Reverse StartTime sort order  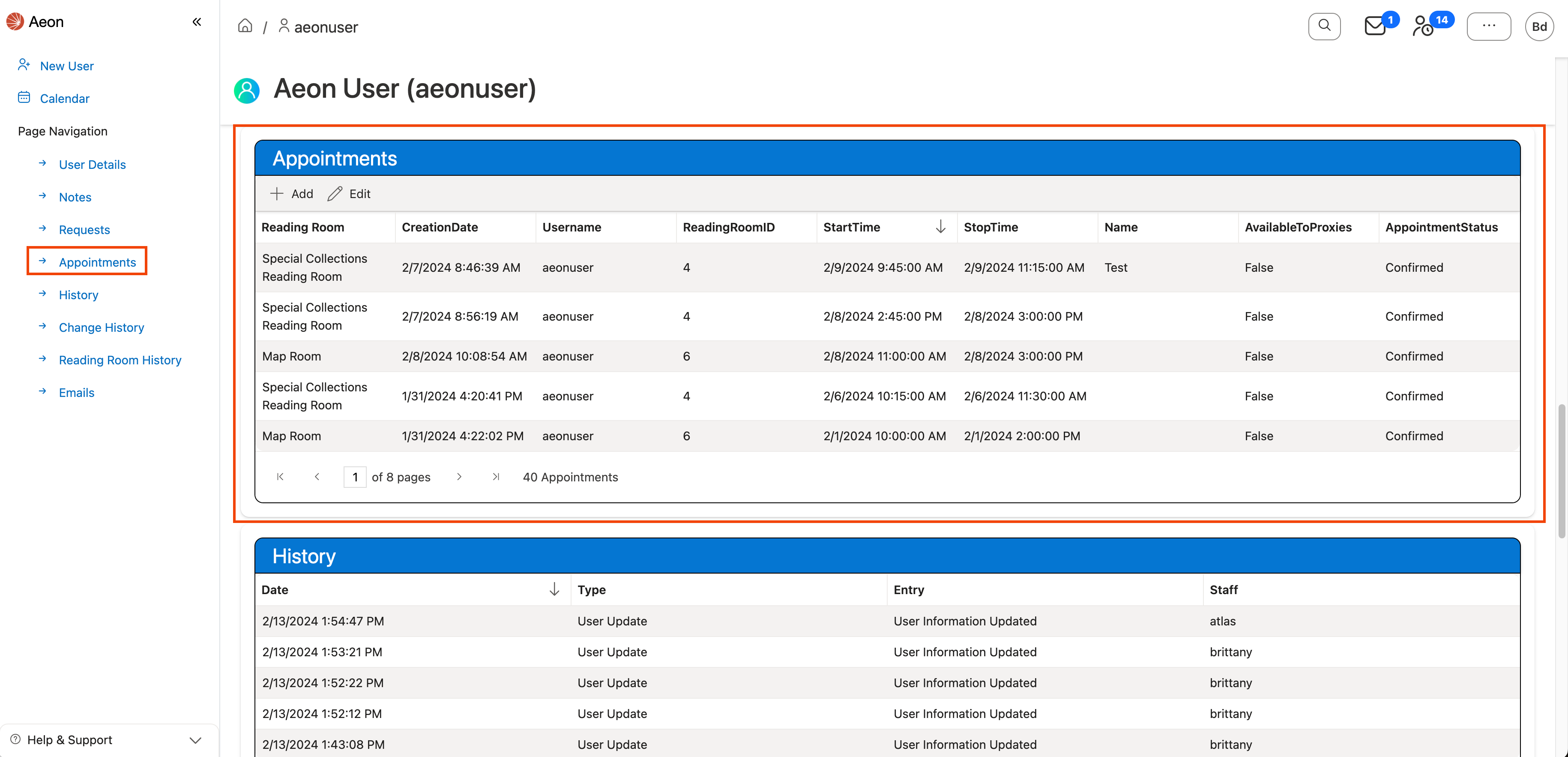click(940, 227)
